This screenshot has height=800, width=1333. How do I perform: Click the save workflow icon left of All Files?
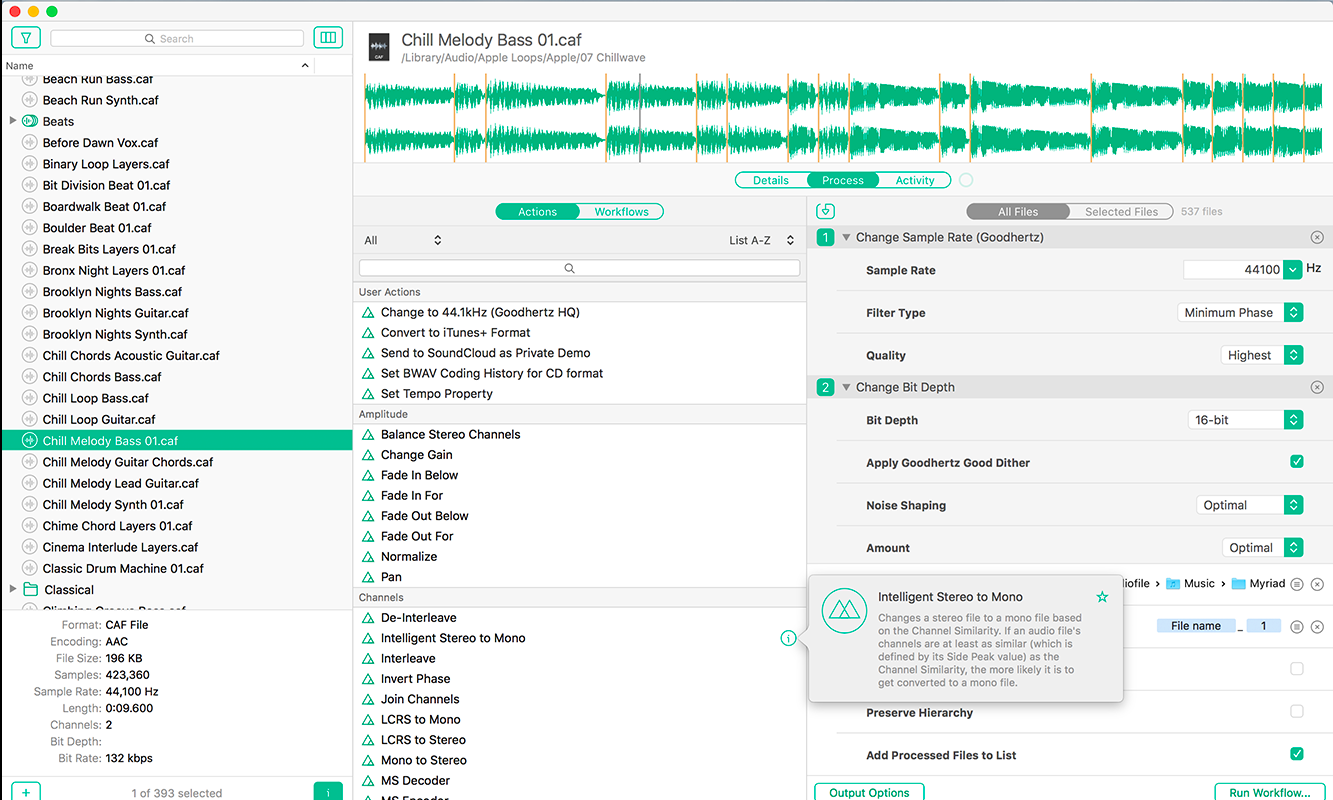pyautogui.click(x=825, y=211)
